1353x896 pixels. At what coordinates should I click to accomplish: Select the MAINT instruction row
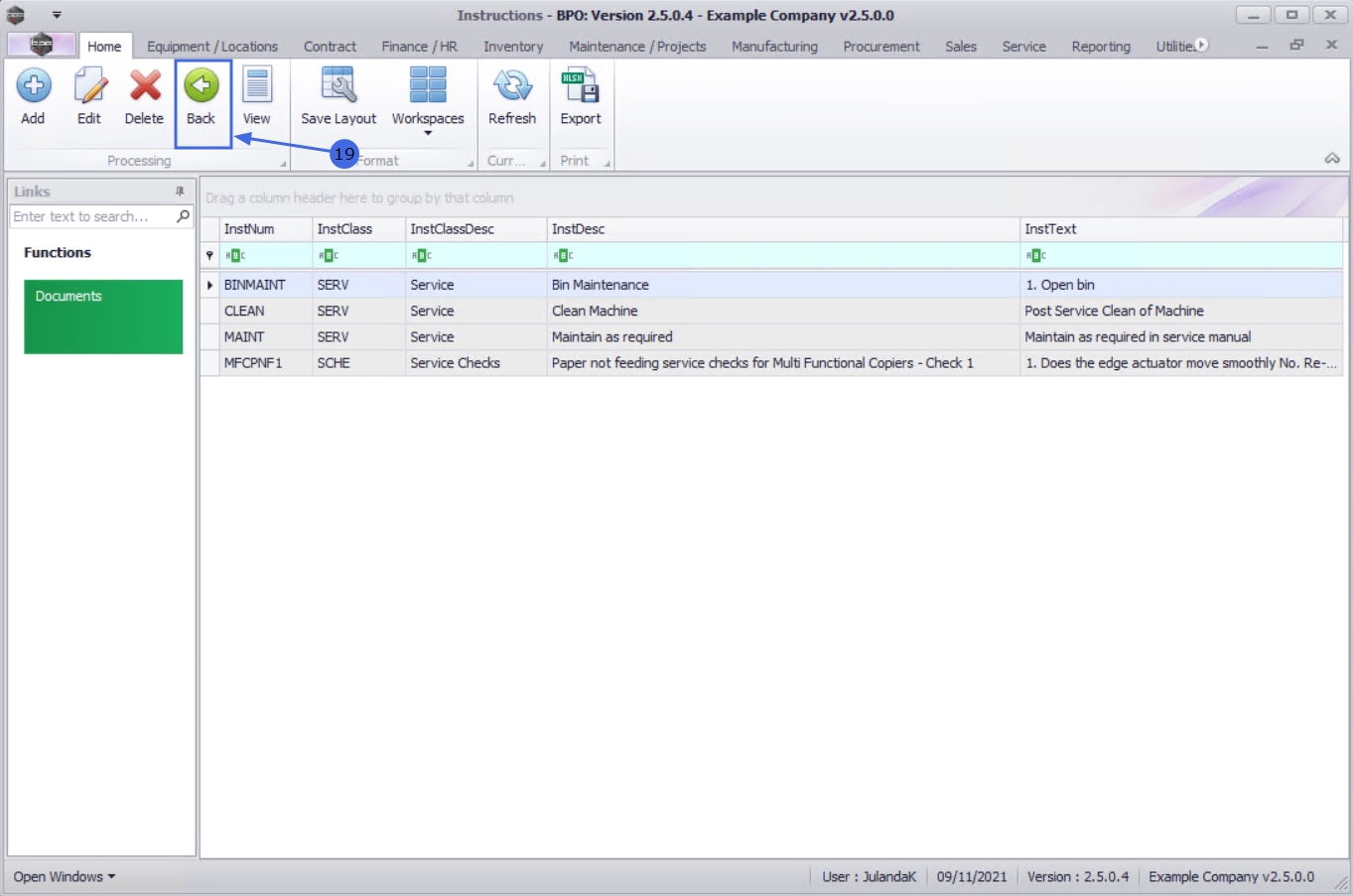[772, 337]
